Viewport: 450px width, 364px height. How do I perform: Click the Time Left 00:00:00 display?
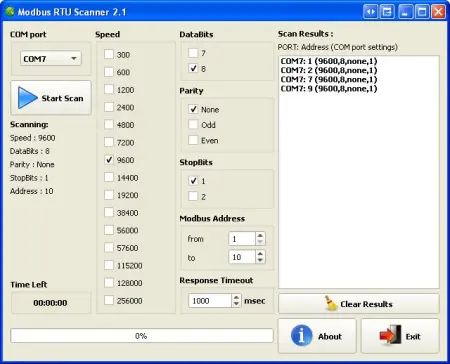pos(51,303)
